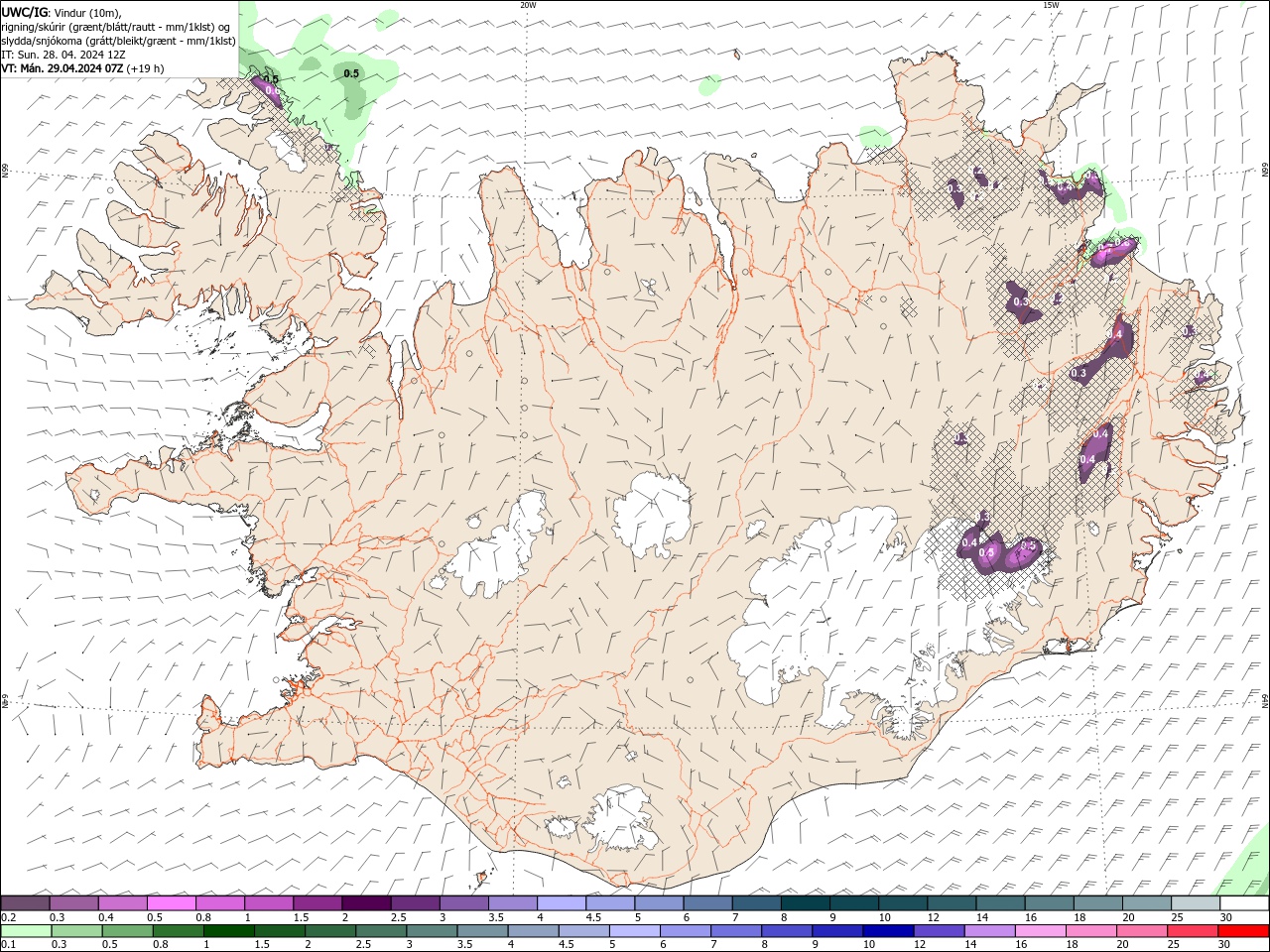Select the pale pink swatch labeled 16 in lower row

1040,931
